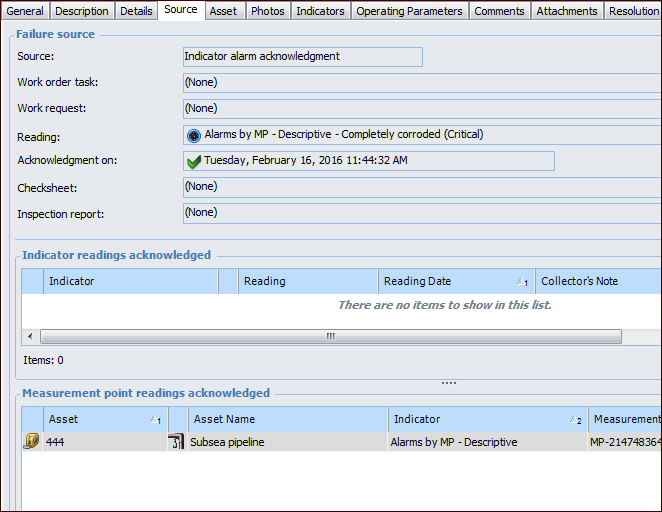This screenshot has height=512, width=662.
Task: Click the green acknowledgment checkmark icon
Action: pyautogui.click(x=194, y=162)
